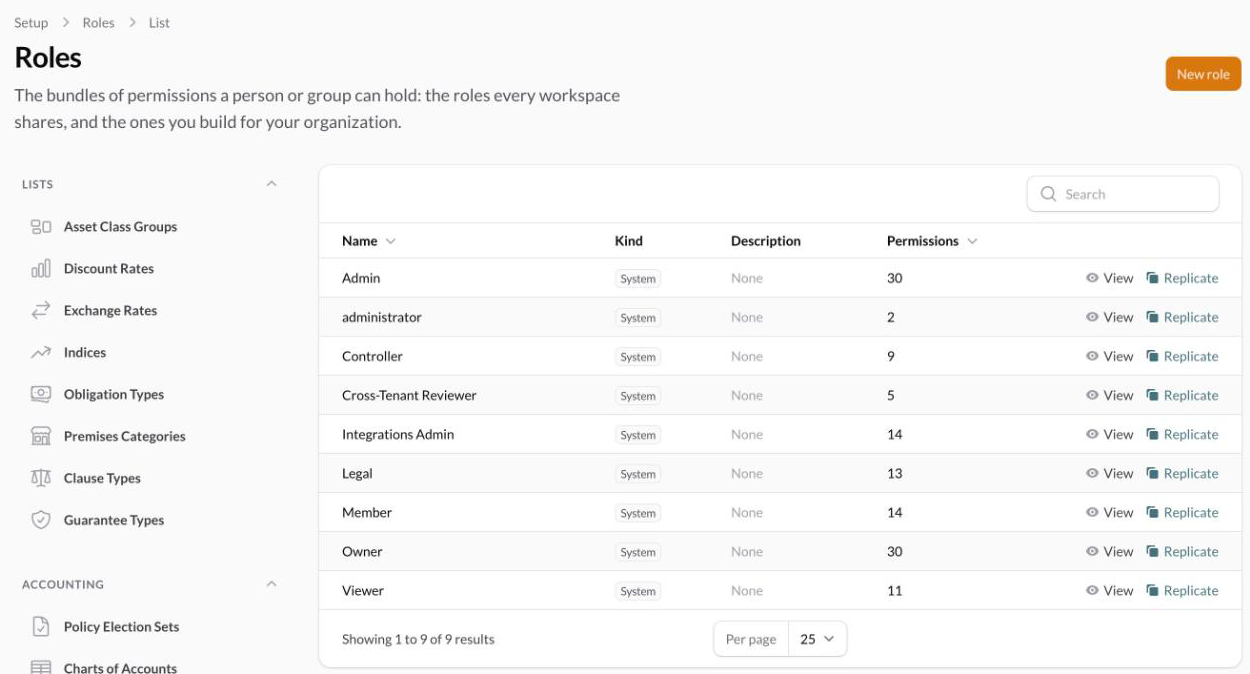The width and height of the screenshot is (1250, 674).
Task: Click the magnifier icon in Search box
Action: pos(1048,194)
